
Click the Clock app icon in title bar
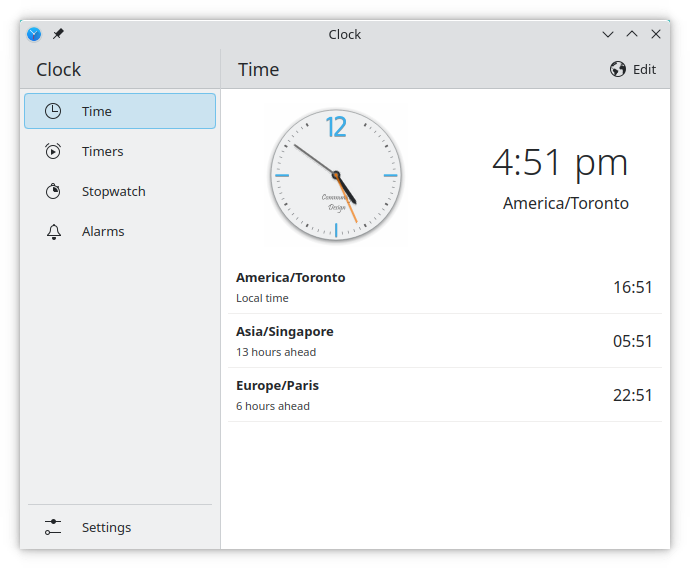click(34, 34)
